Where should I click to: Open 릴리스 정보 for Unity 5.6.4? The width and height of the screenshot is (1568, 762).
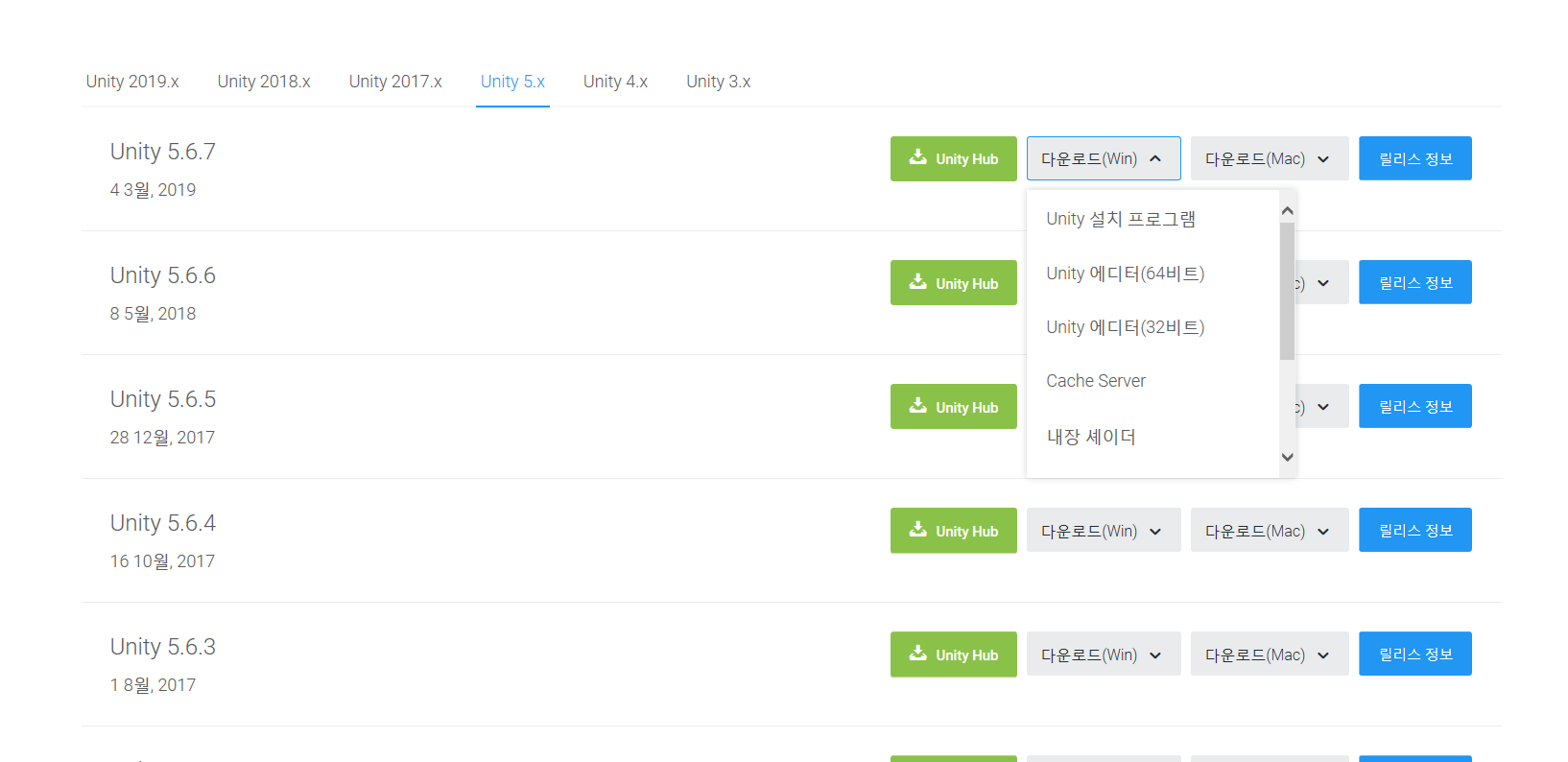1415,530
